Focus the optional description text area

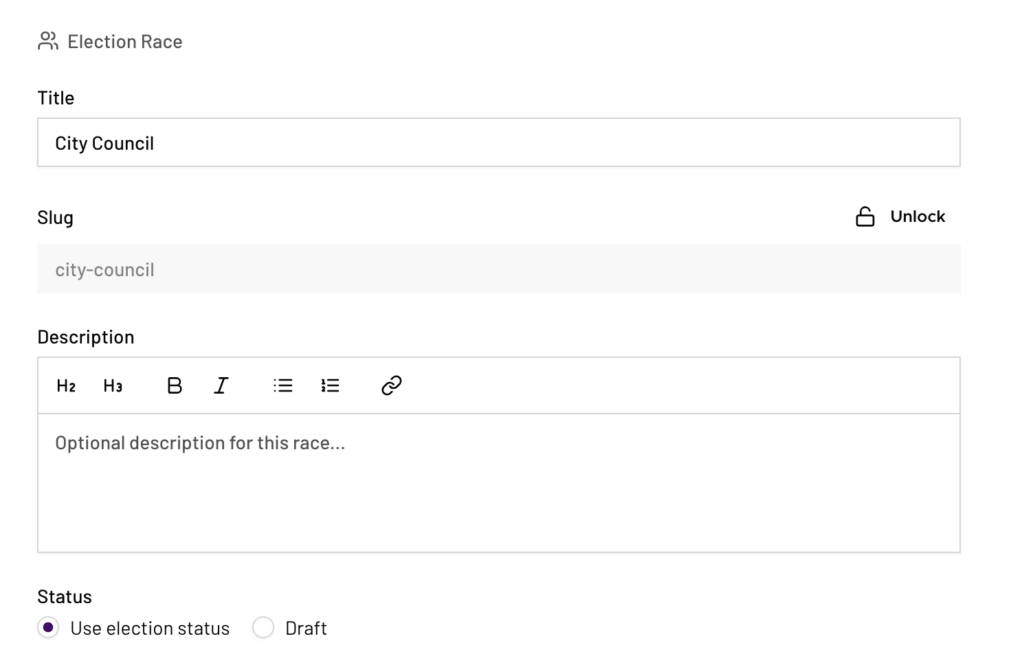click(x=498, y=482)
